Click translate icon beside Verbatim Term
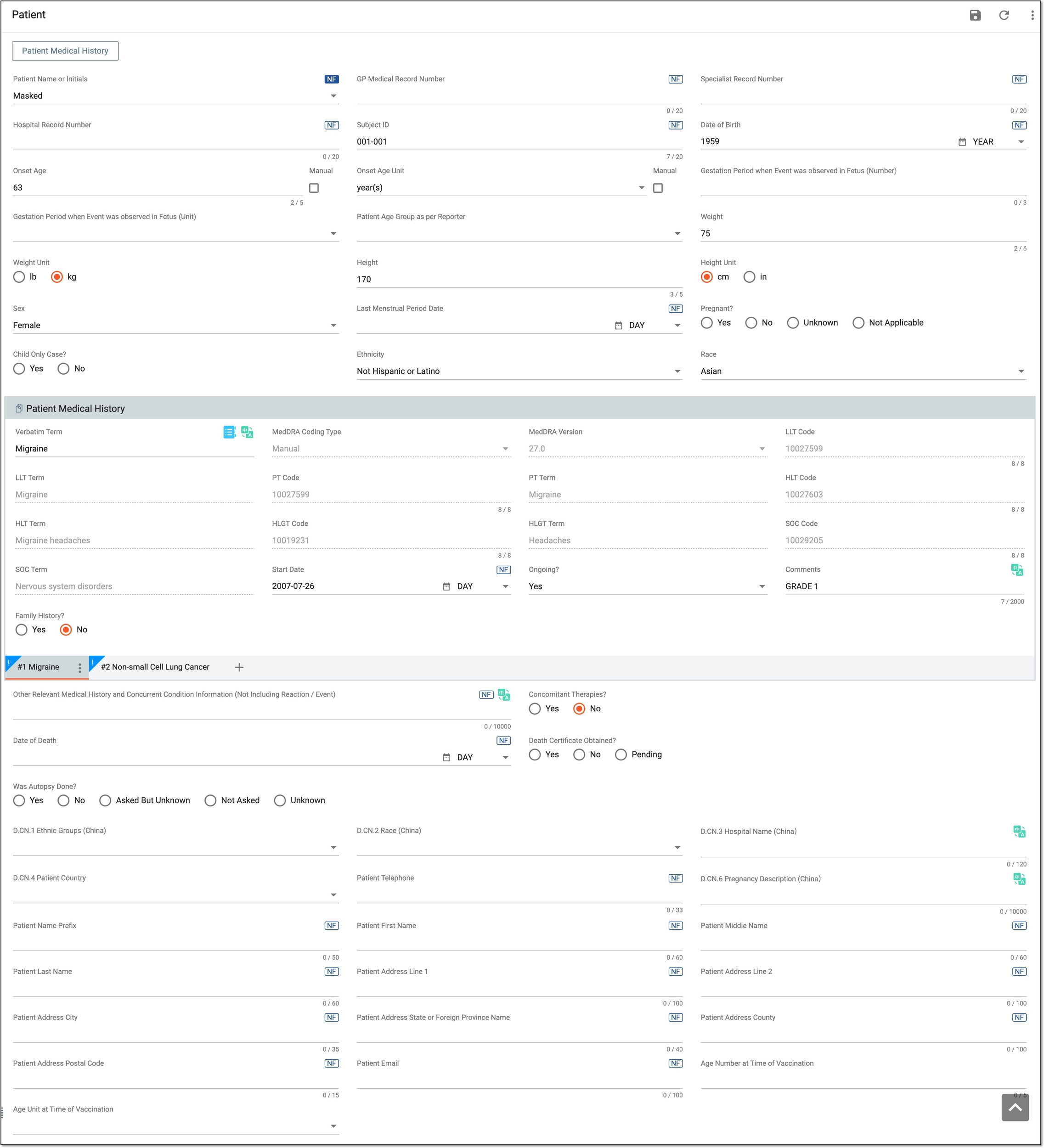The height and width of the screenshot is (1148, 1044). point(247,432)
